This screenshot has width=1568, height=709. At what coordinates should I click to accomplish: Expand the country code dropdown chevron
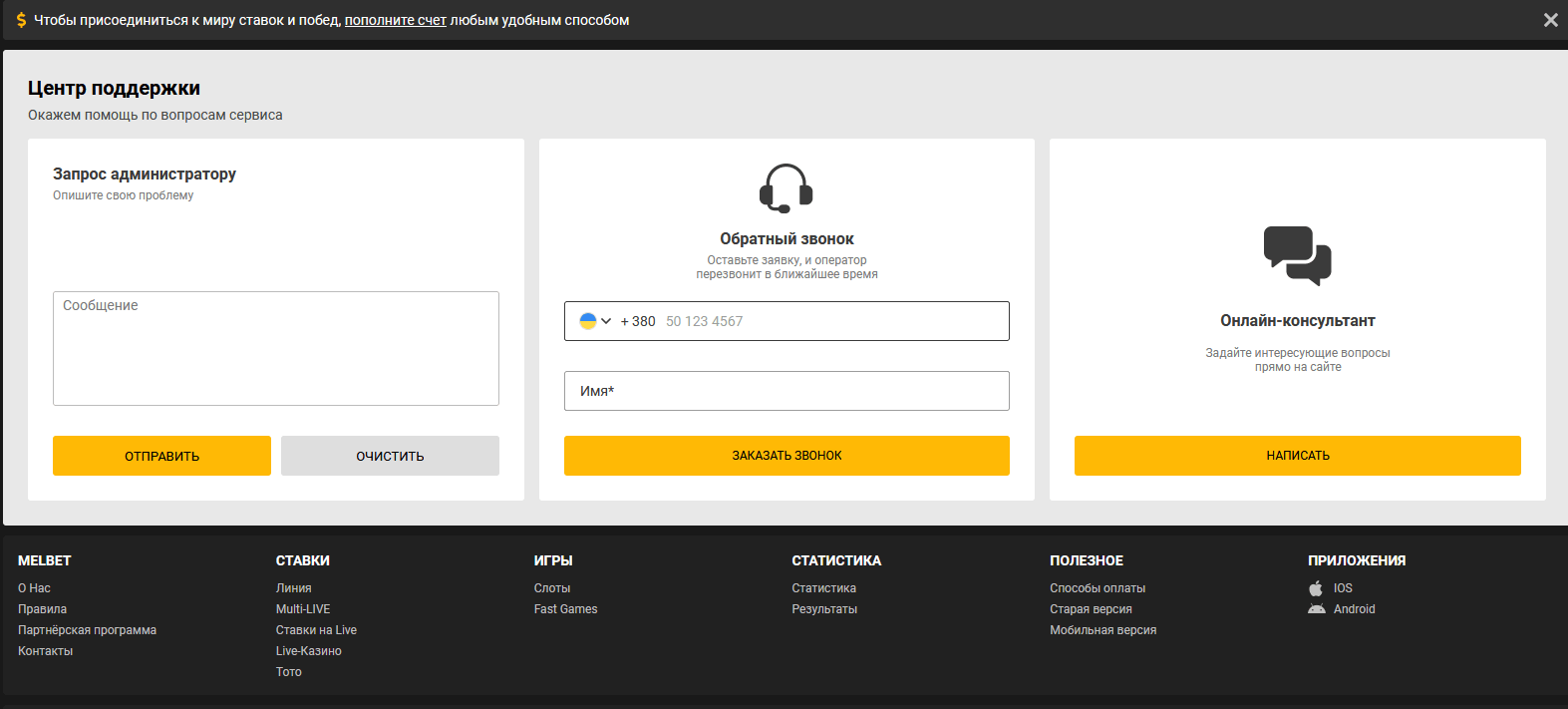(606, 321)
